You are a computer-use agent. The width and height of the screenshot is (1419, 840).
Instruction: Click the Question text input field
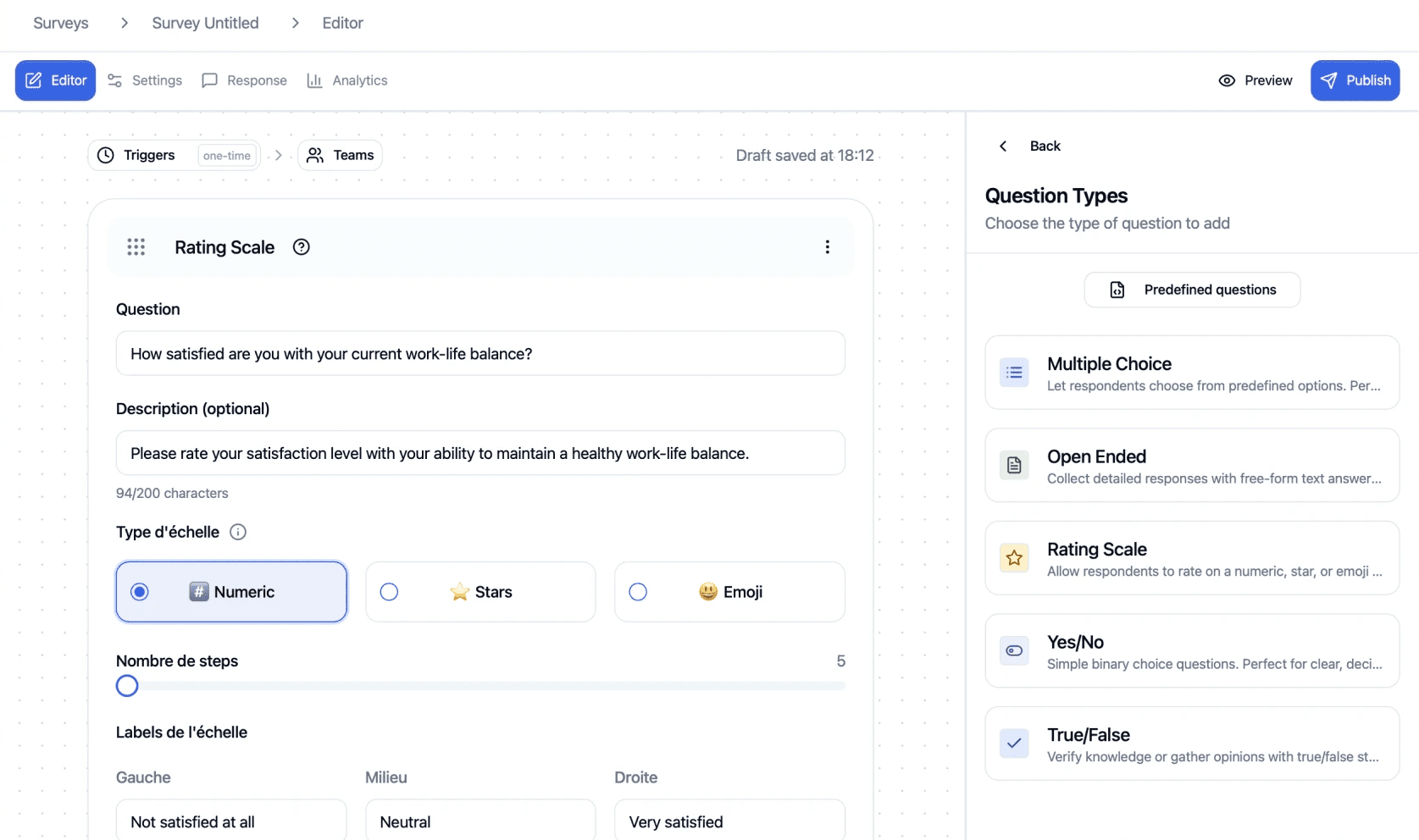480,354
